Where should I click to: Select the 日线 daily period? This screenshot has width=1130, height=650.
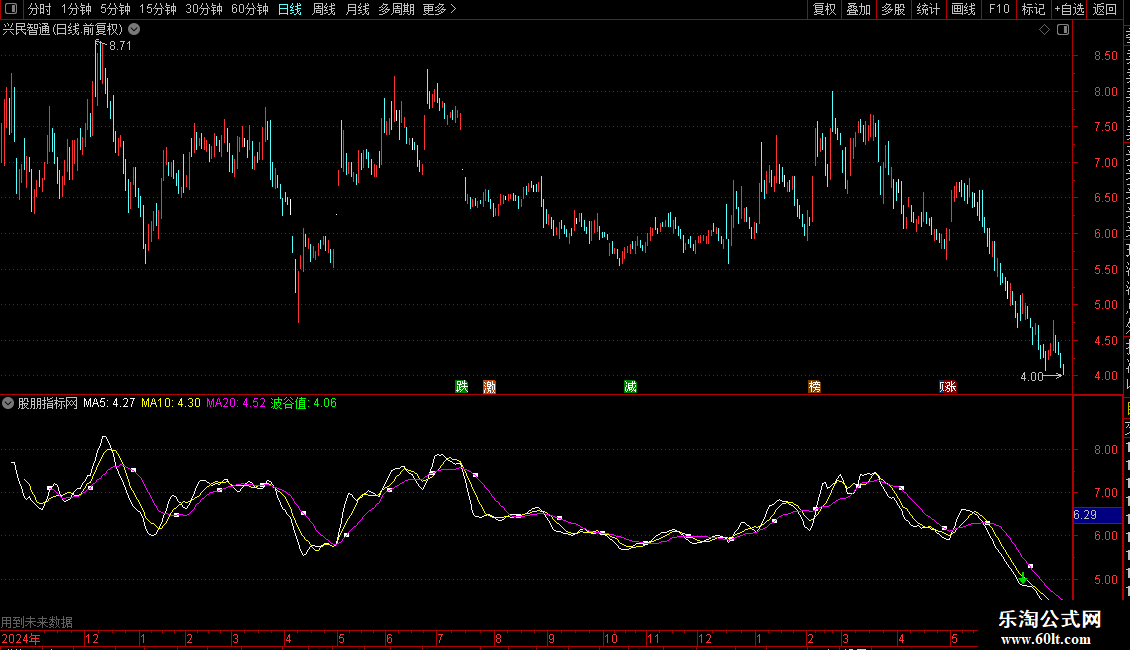coord(290,9)
